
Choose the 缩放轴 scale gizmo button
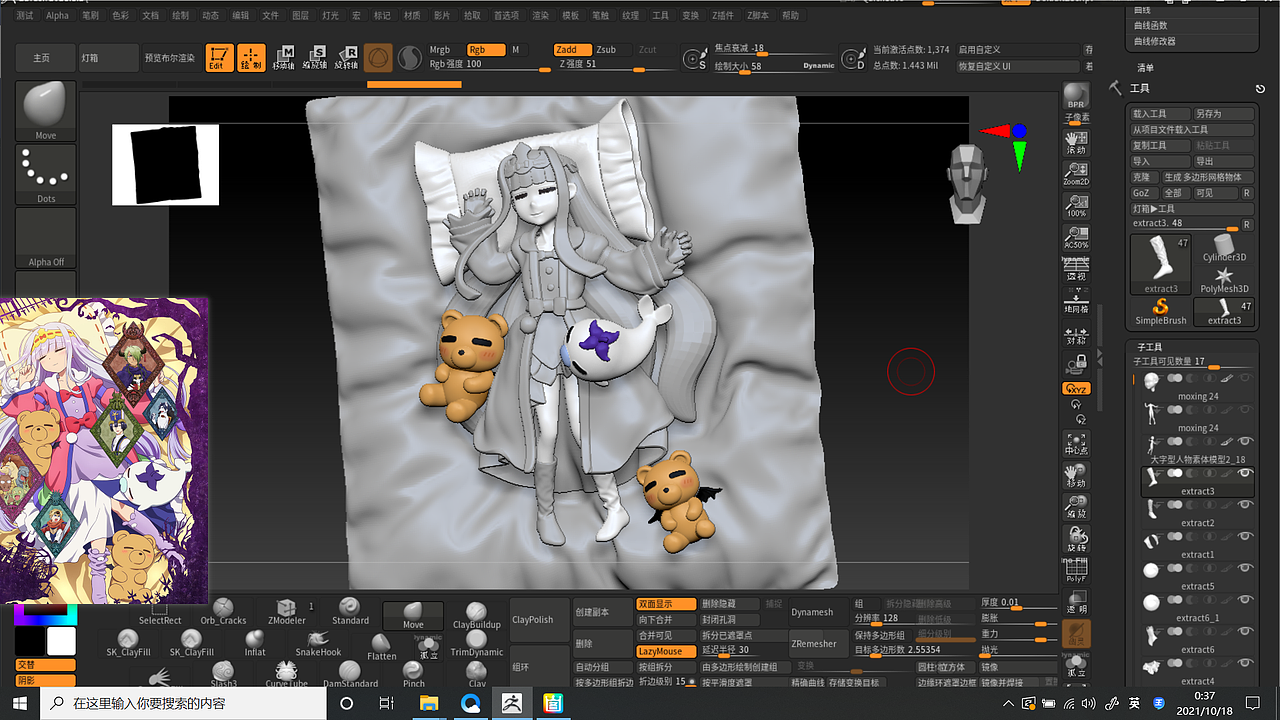tap(314, 58)
